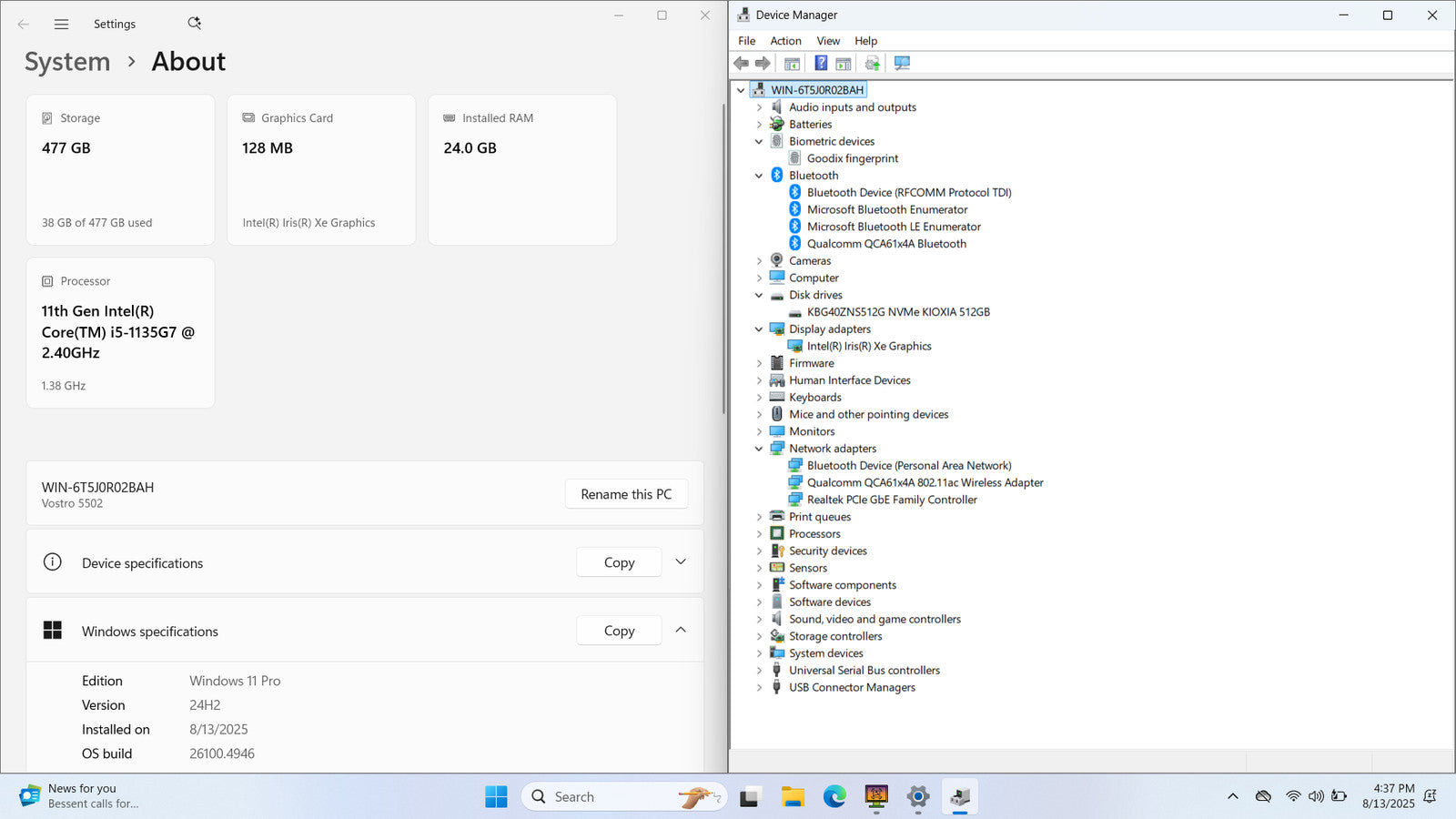Click the Rename this PC button
The image size is (1456, 819).
[x=626, y=494]
